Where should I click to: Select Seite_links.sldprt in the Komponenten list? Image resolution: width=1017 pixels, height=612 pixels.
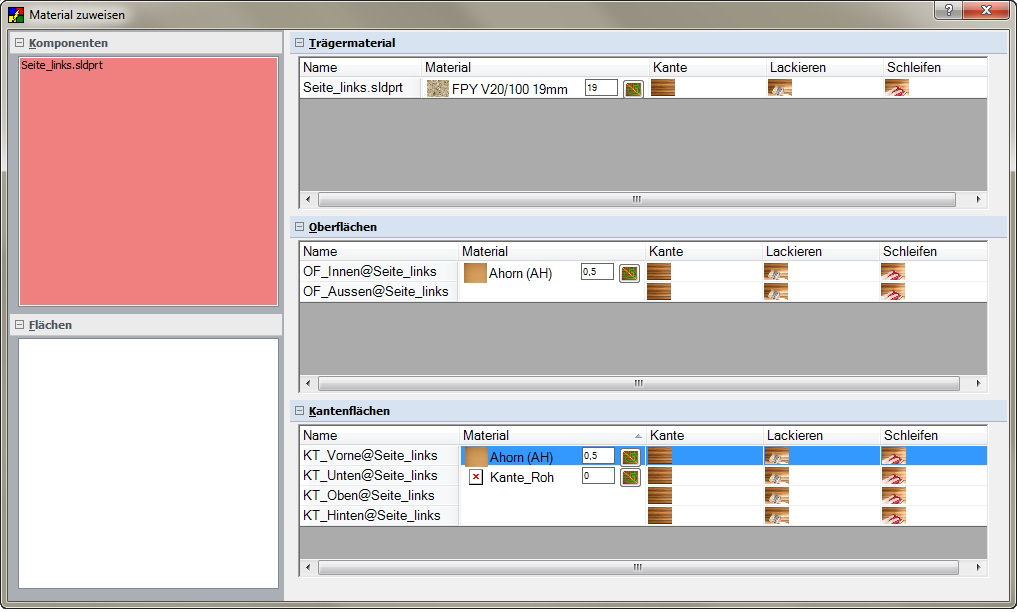60,66
